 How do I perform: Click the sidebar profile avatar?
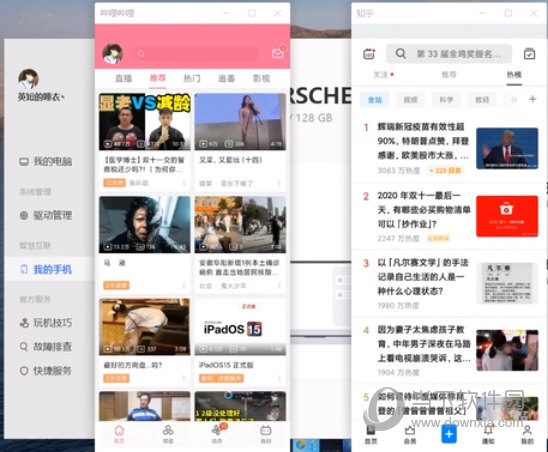pyautogui.click(x=28, y=79)
